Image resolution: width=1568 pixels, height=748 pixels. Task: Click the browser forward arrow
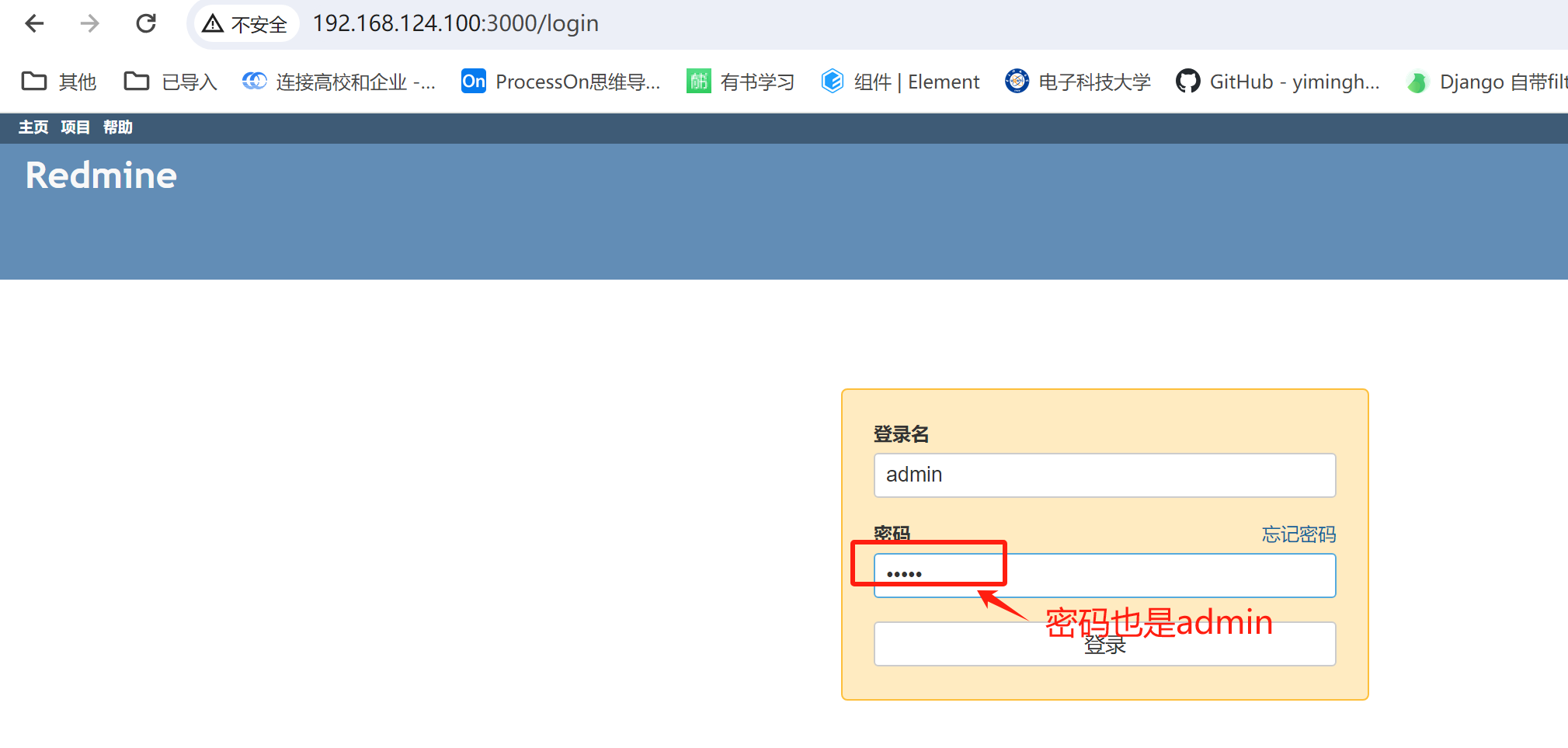tap(89, 23)
